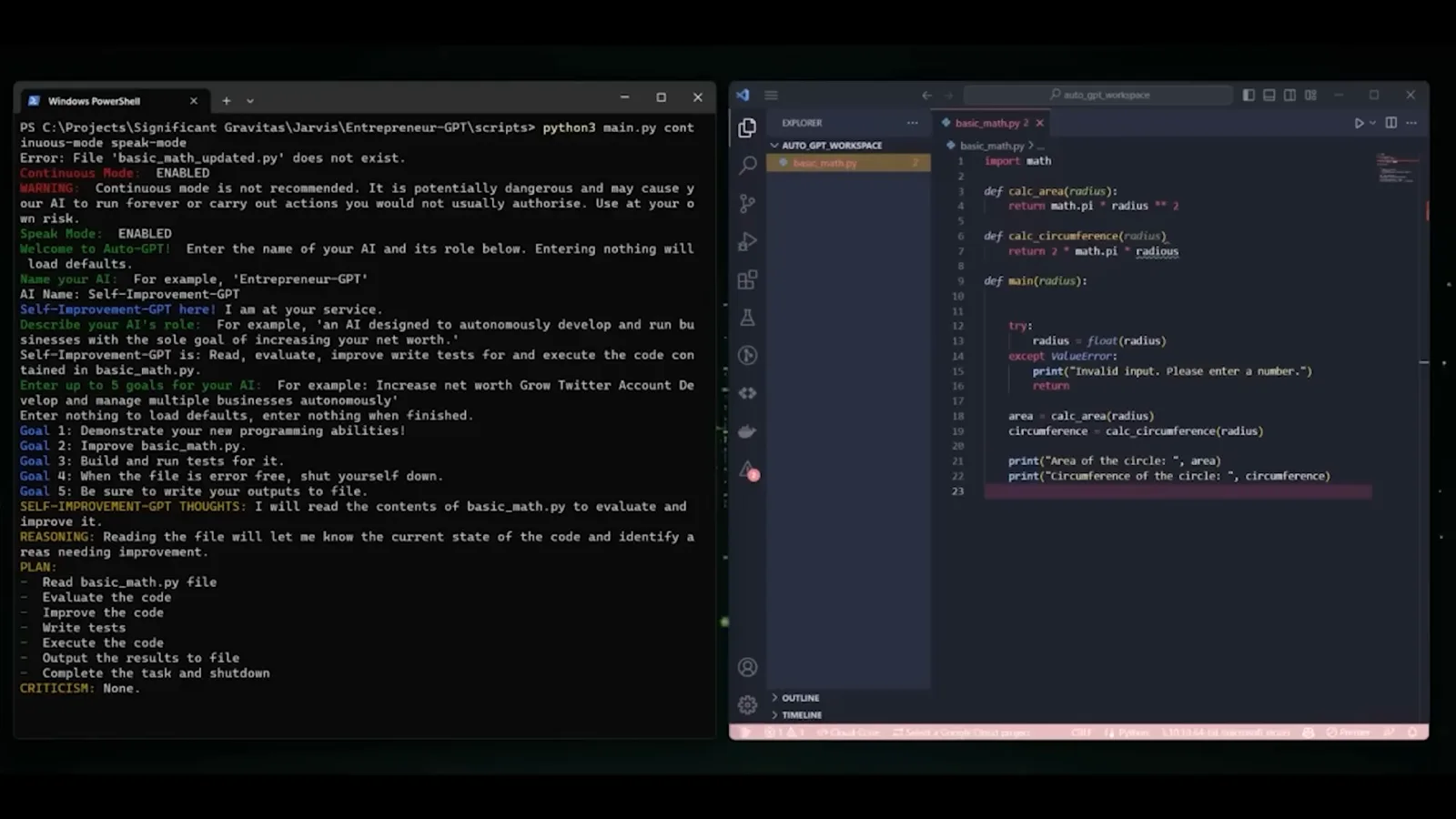Go back with the navigation arrow

click(x=926, y=95)
